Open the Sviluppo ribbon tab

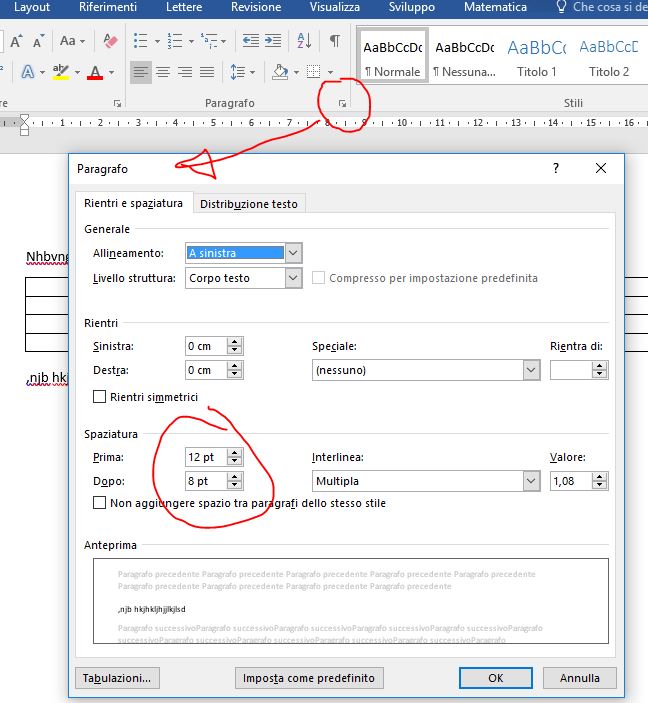click(412, 7)
